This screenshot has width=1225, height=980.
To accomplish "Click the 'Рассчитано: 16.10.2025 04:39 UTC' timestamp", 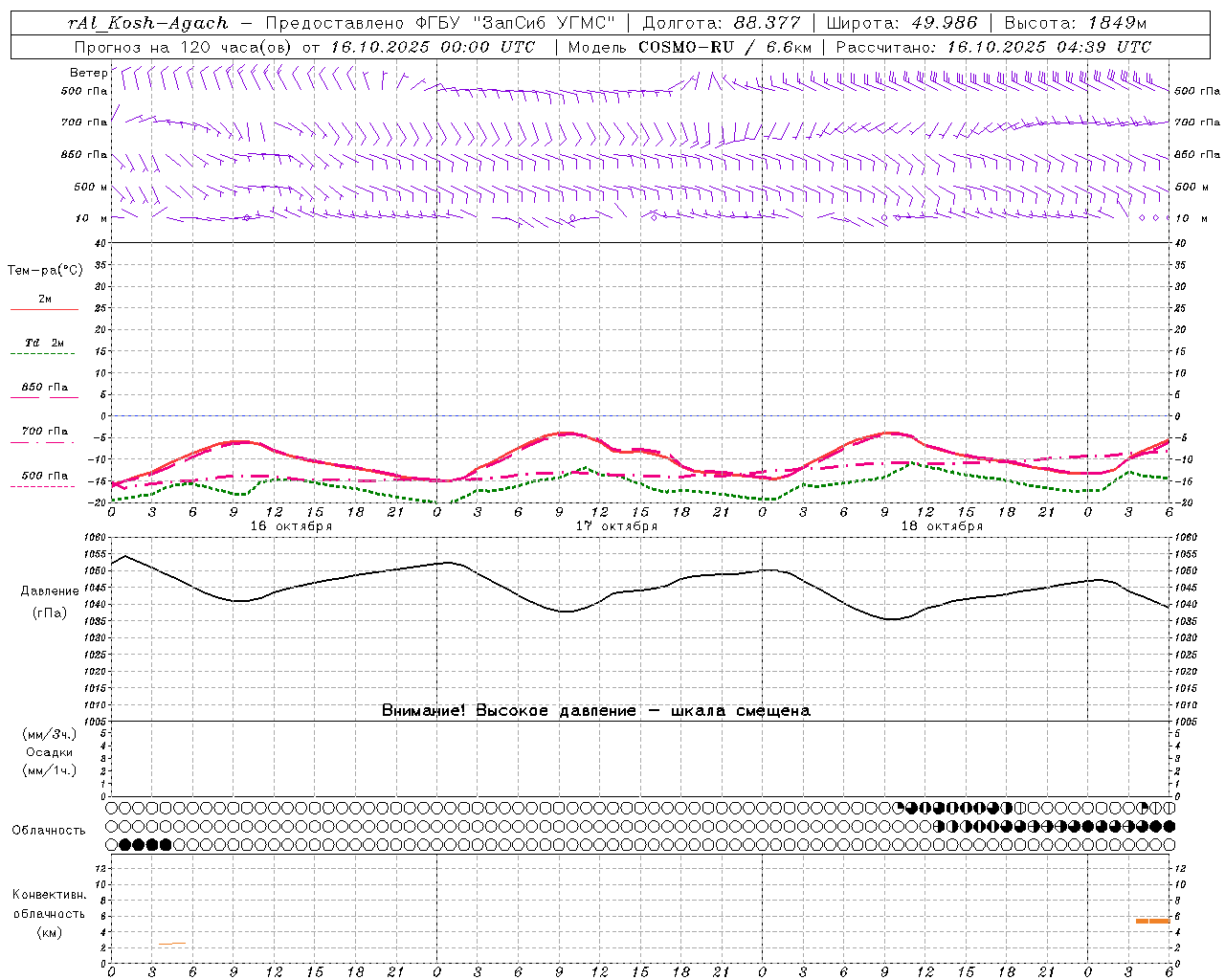I will click(x=993, y=47).
